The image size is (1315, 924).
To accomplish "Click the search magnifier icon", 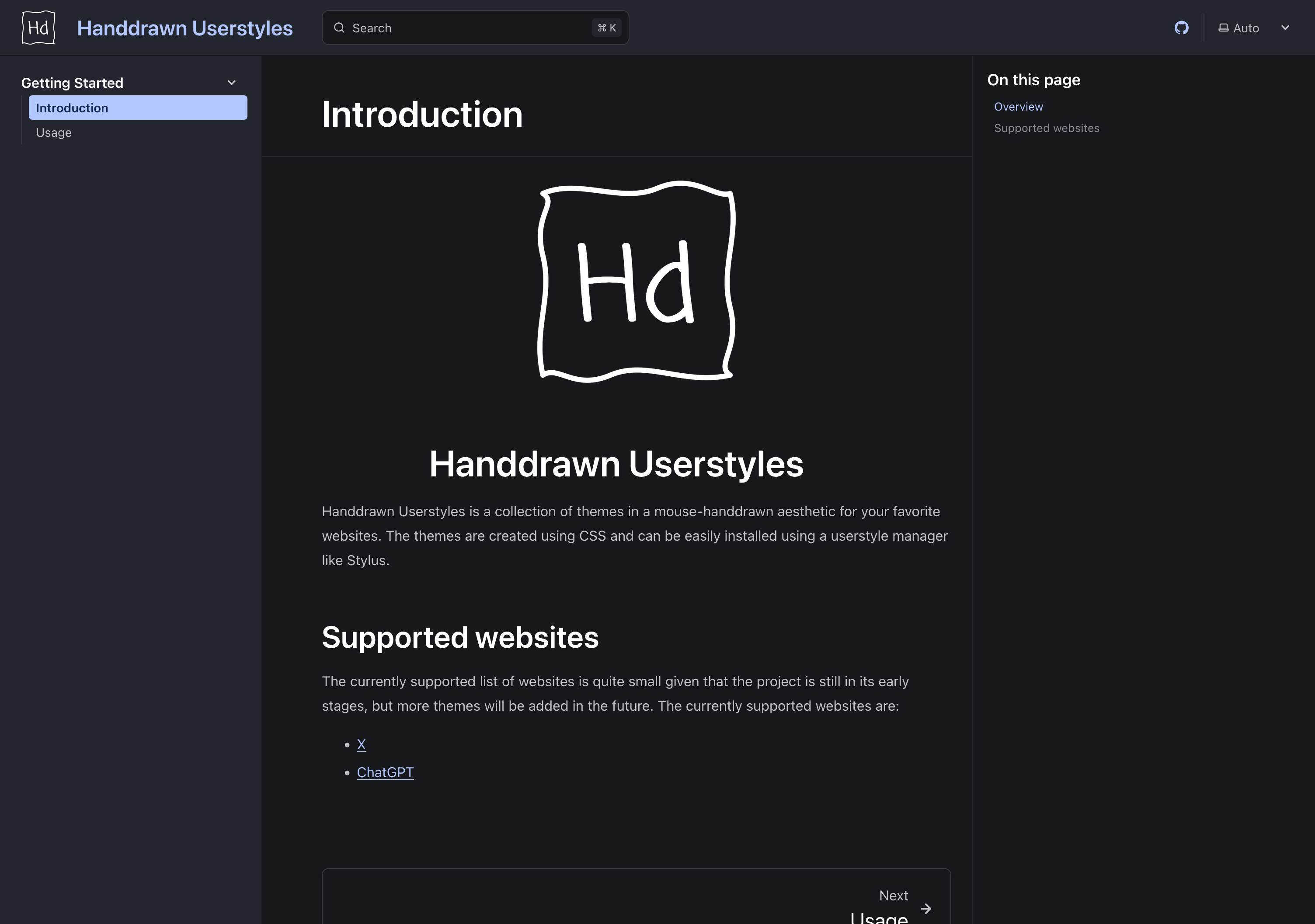I will [339, 28].
